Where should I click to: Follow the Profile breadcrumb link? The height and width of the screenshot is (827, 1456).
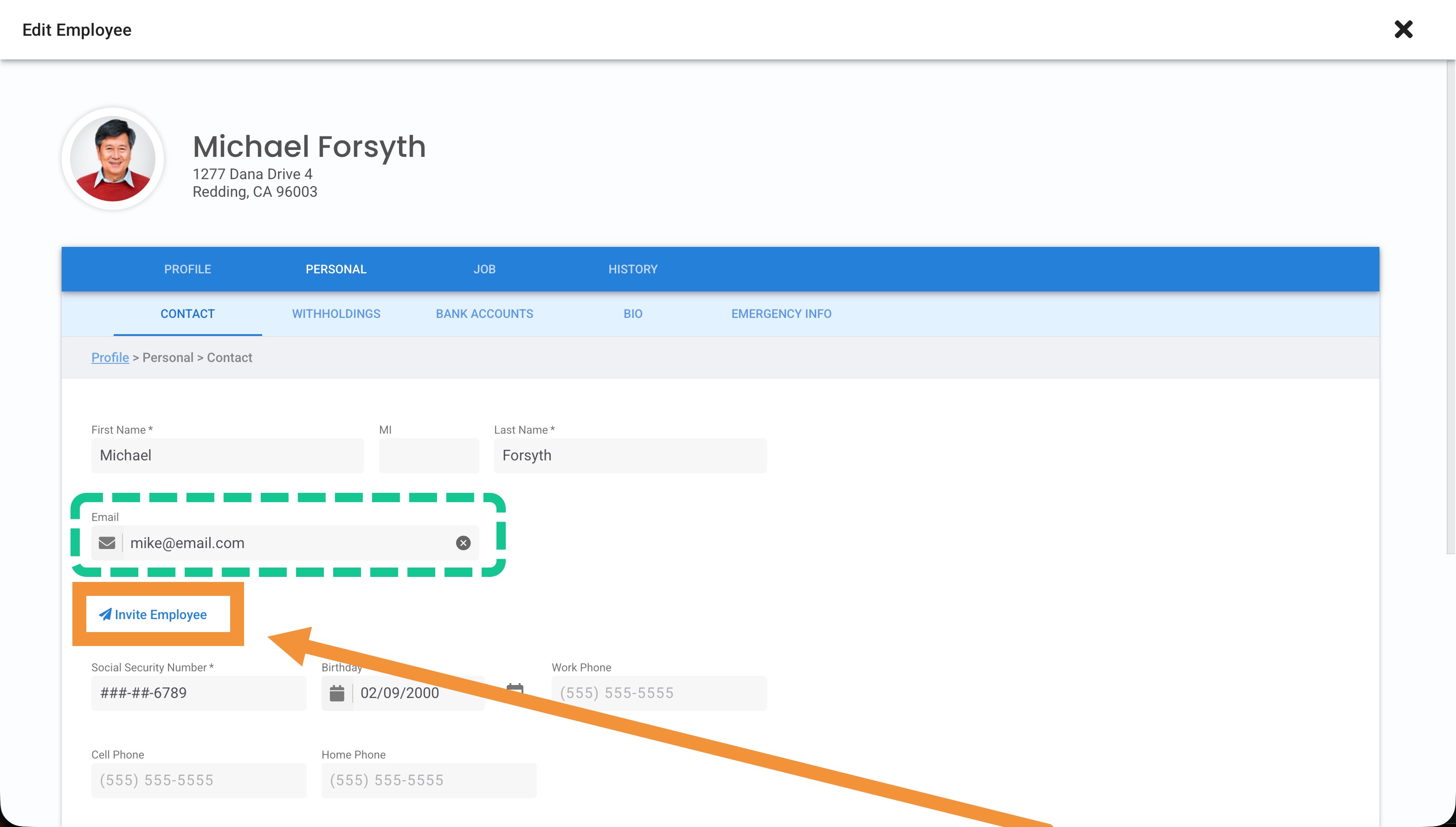coord(110,357)
